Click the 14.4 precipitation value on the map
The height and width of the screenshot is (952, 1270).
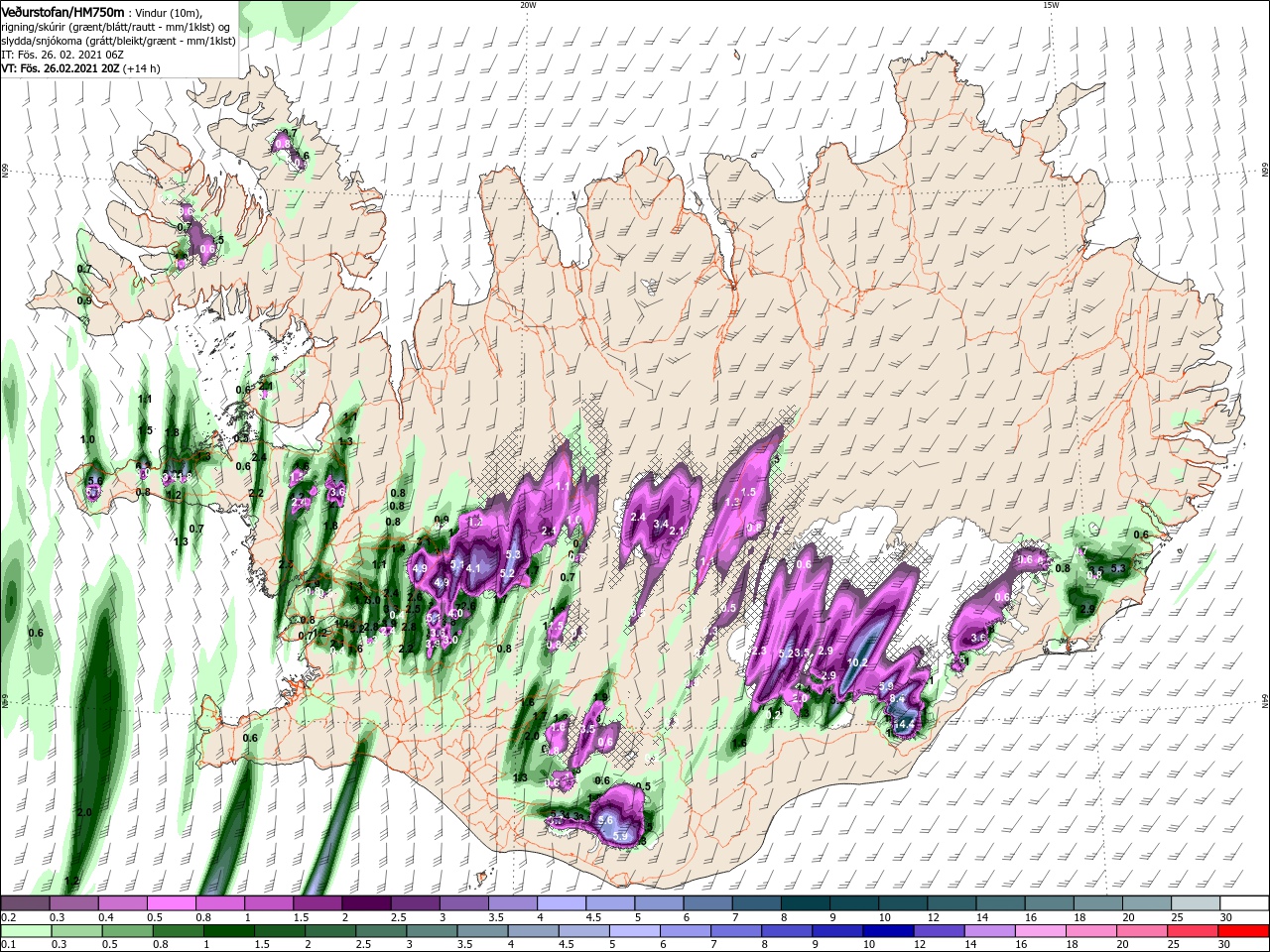[x=905, y=725]
